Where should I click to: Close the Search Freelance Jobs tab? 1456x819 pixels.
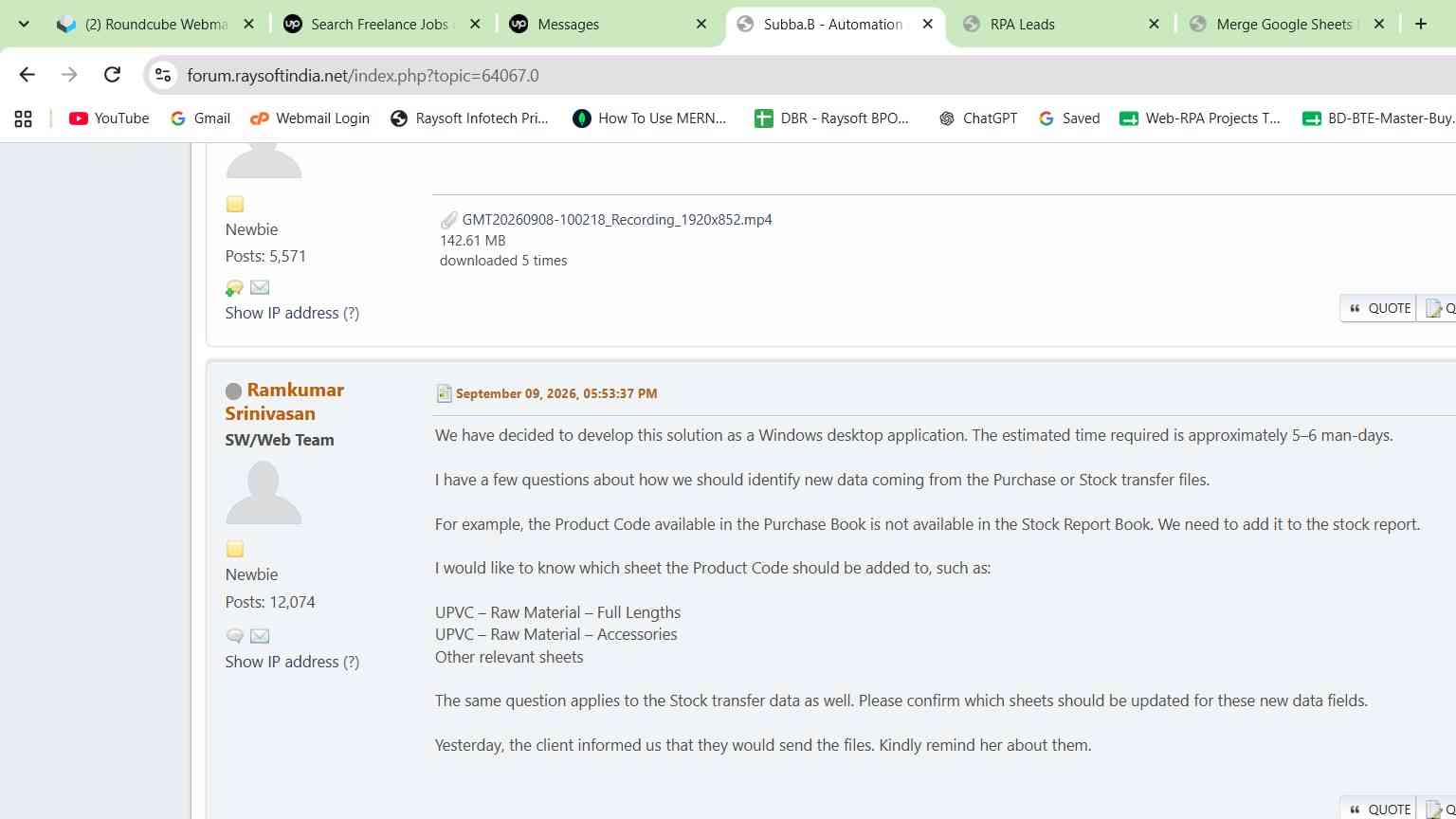pyautogui.click(x=475, y=25)
